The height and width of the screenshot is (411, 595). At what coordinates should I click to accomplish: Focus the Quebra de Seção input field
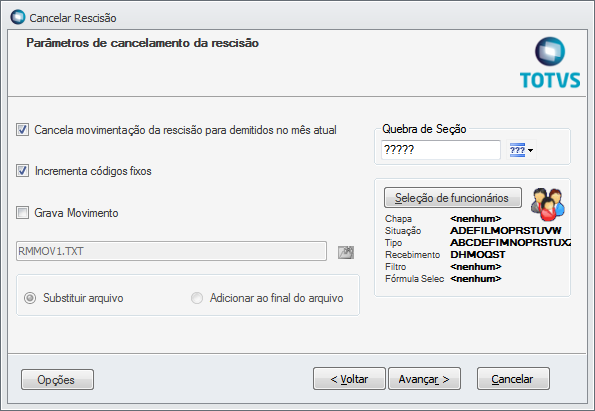click(441, 150)
